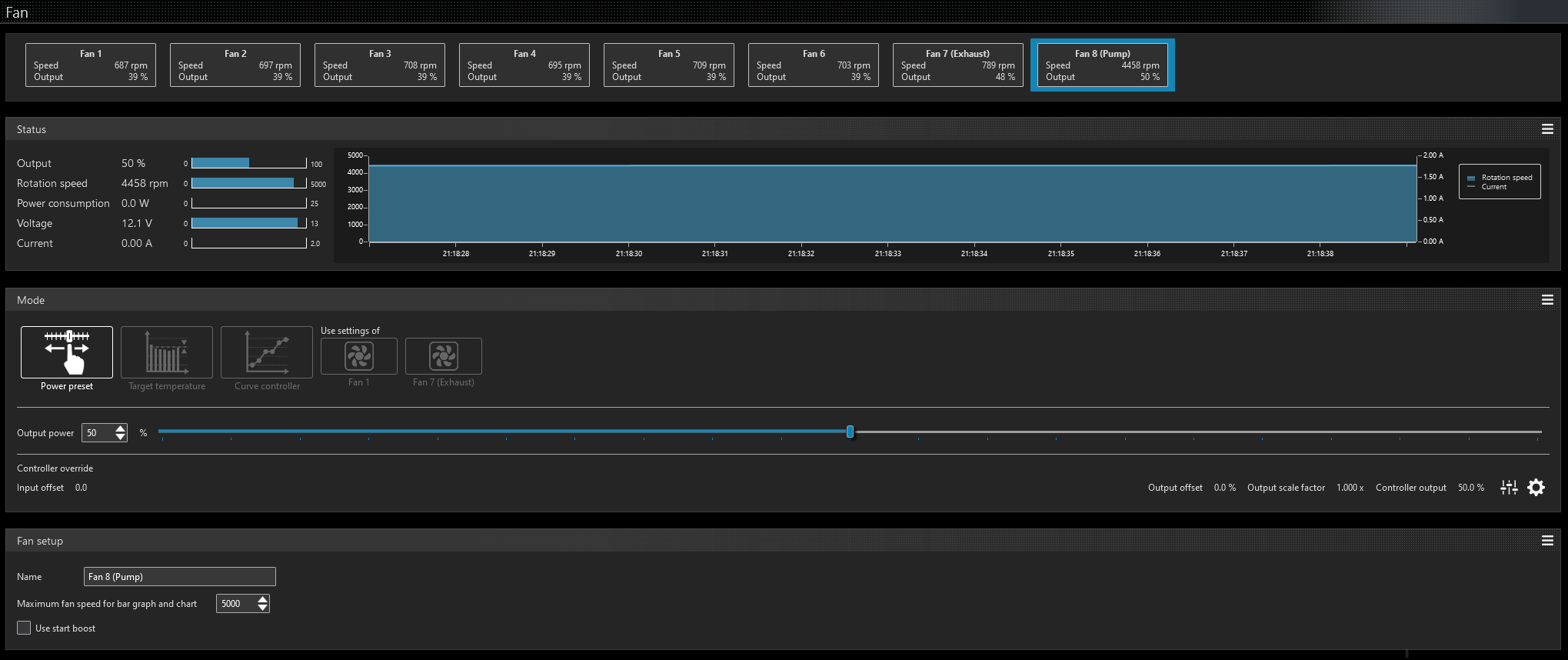Switch to the Fan 7 (Exhaust) tile

pos(957,65)
